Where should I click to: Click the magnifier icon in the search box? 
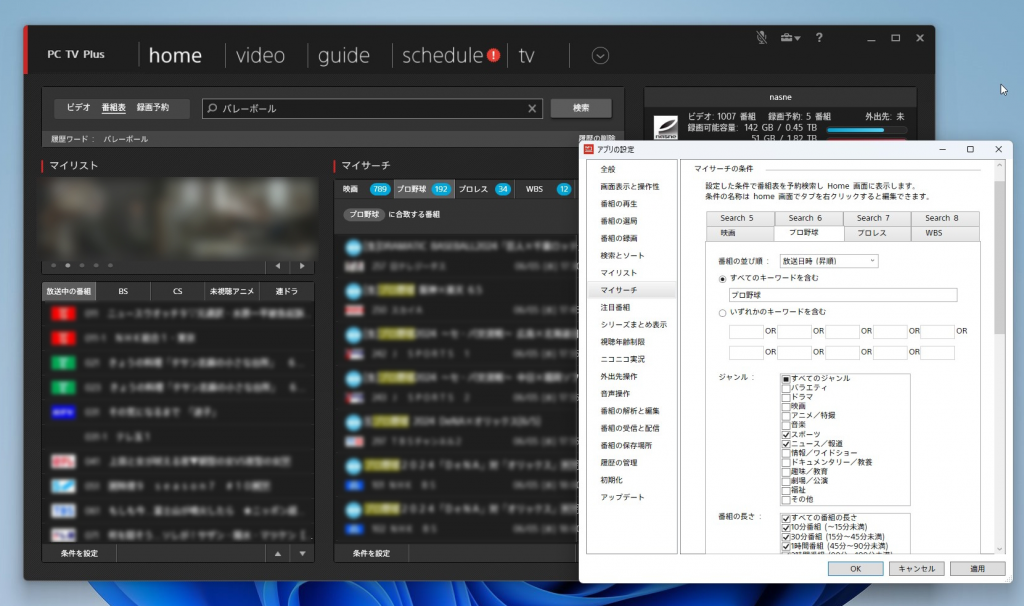[212, 108]
